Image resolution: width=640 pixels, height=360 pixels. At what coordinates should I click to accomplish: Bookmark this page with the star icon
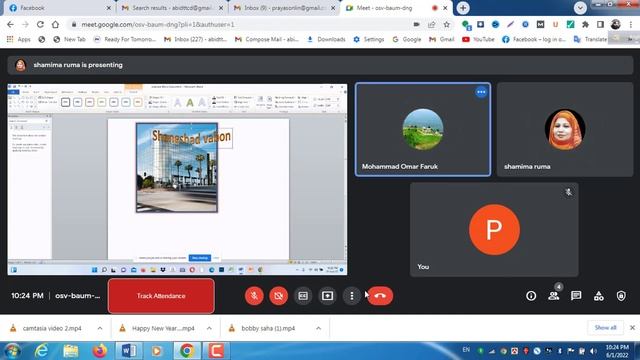point(447,24)
